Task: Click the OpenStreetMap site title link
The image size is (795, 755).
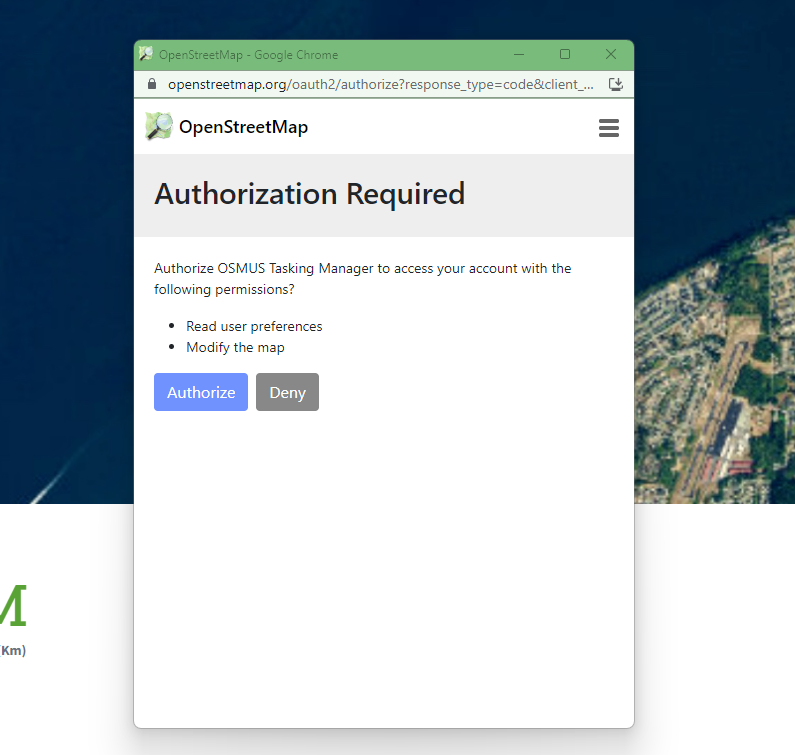Action: click(243, 127)
